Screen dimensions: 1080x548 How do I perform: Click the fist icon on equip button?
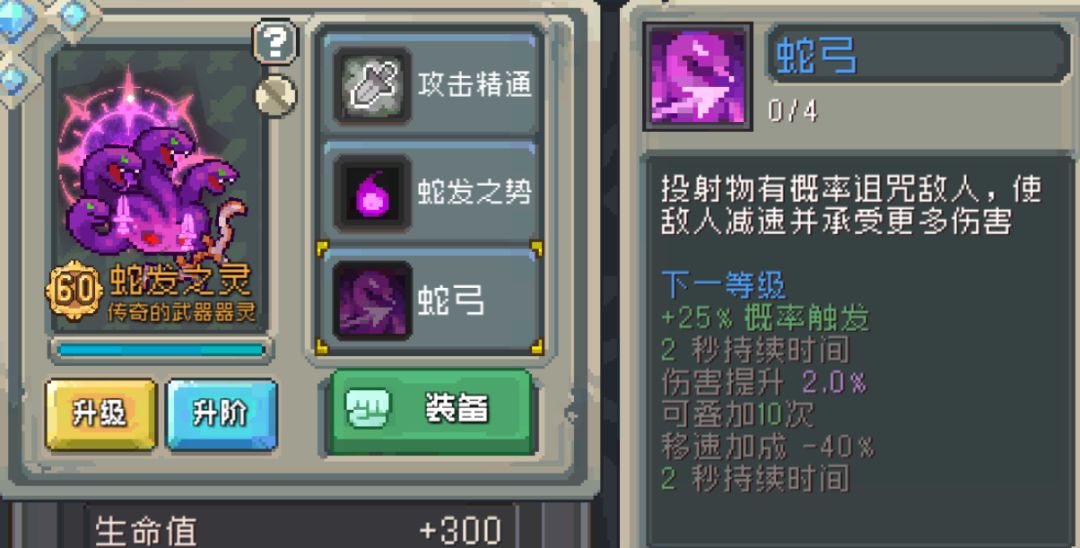pyautogui.click(x=366, y=409)
